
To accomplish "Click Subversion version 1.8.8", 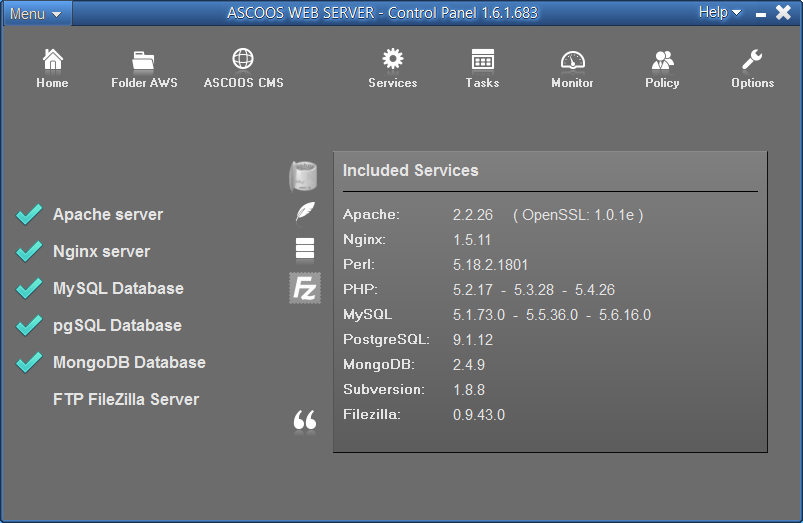I will click(x=469, y=390).
